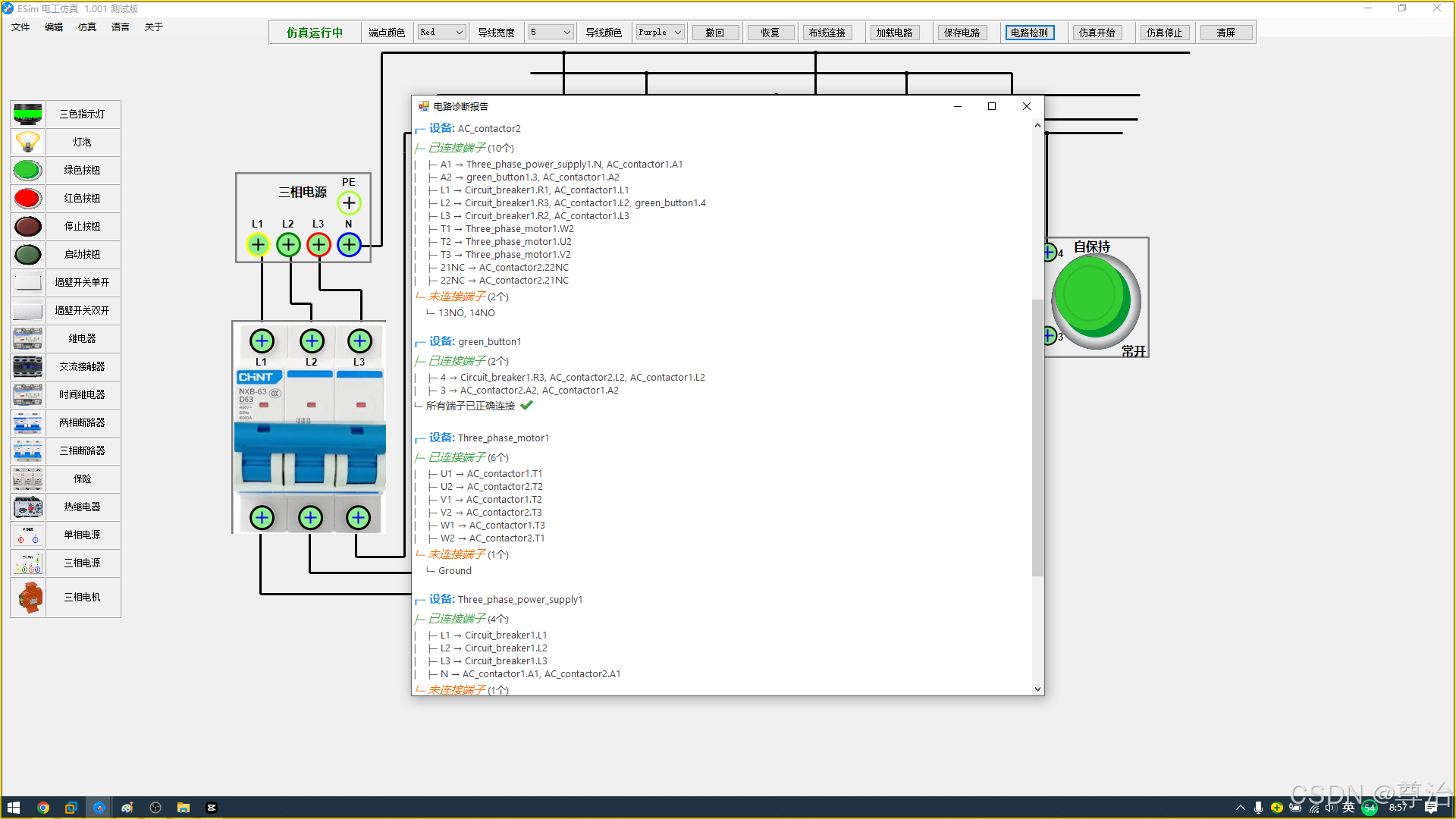1456x819 pixels.
Task: Select the red button component icon
Action: [28, 198]
